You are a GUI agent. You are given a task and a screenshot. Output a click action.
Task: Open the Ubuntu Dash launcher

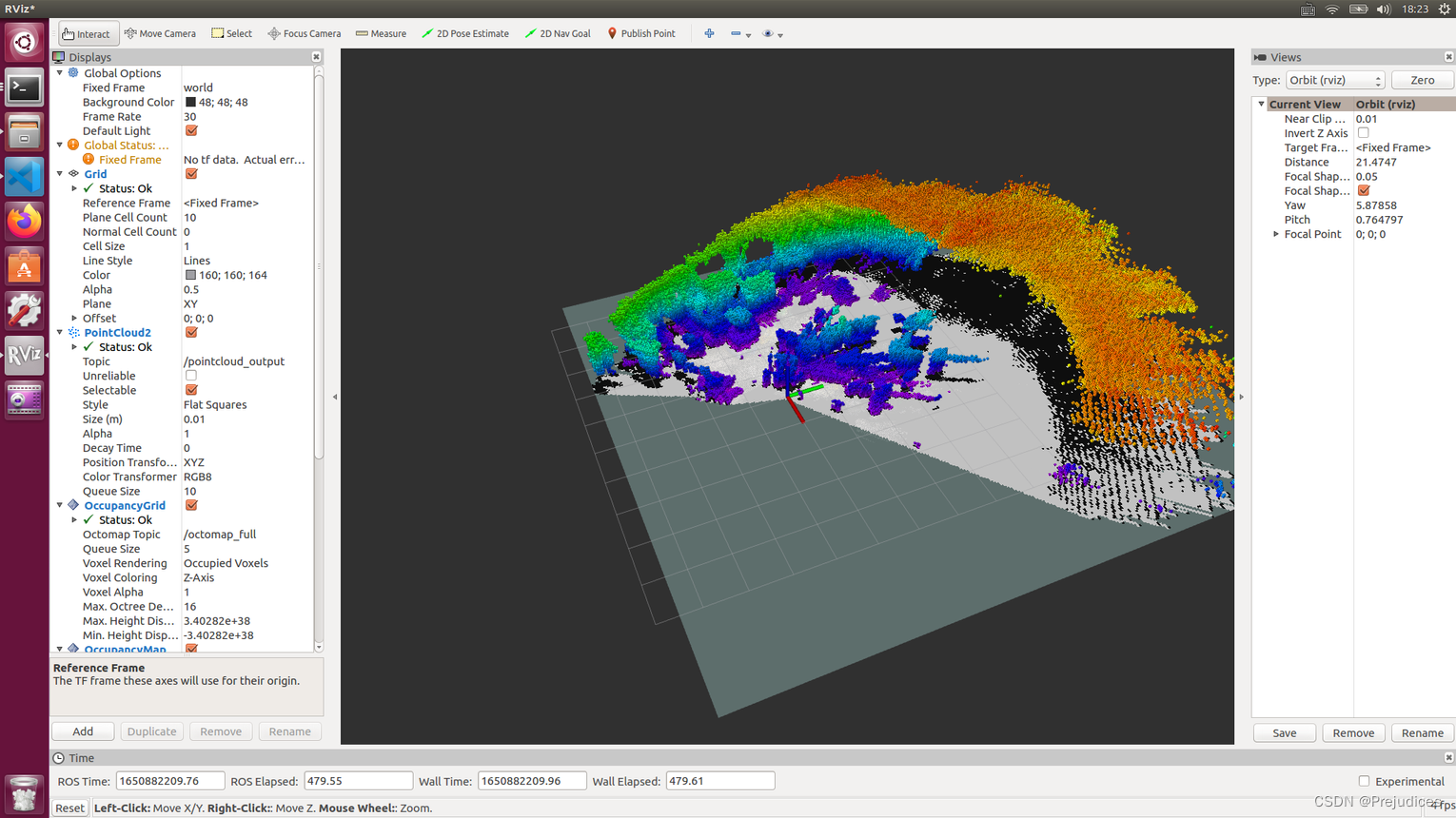(25, 43)
